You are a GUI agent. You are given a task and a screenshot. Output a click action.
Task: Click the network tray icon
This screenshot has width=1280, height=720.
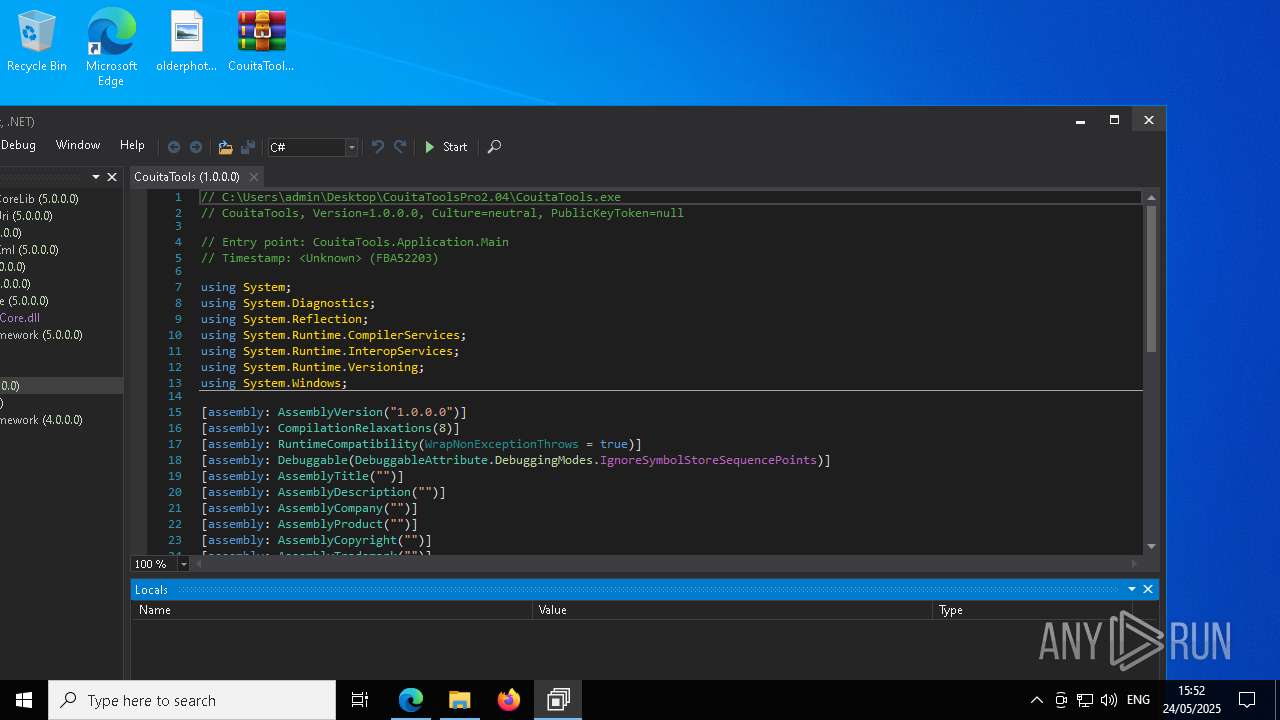pyautogui.click(x=1085, y=700)
